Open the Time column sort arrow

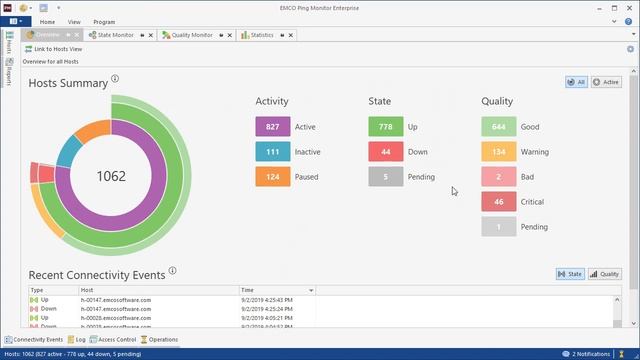coord(311,290)
